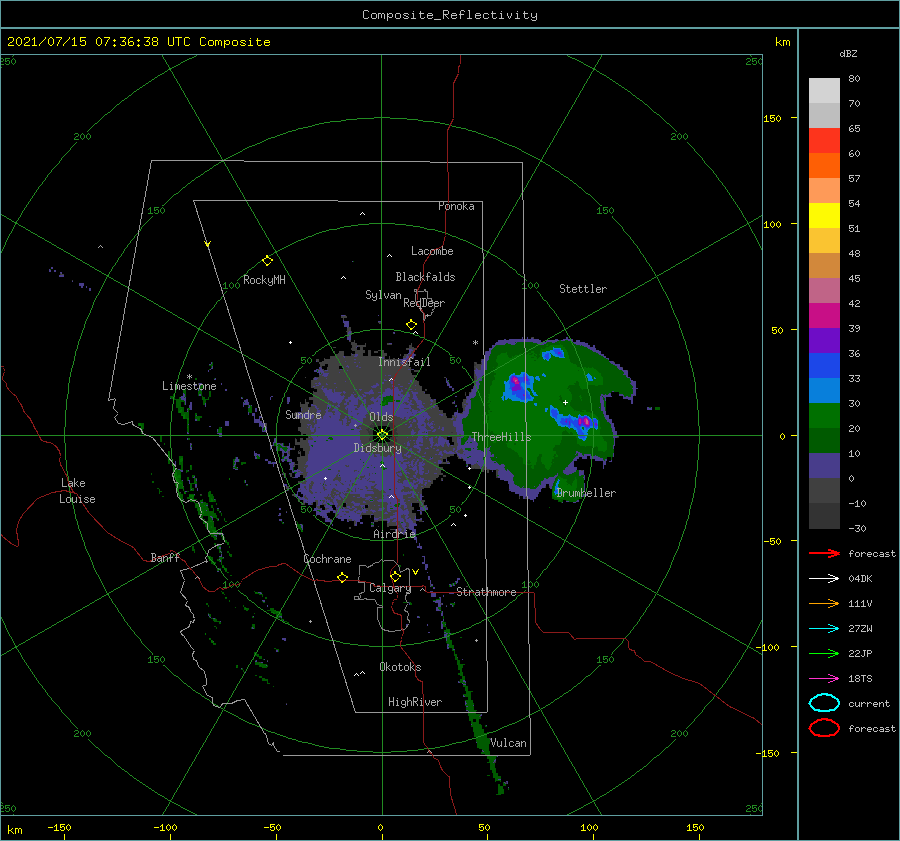Click the red forecast ellipse legend icon
900x841 pixels.
(x=824, y=728)
